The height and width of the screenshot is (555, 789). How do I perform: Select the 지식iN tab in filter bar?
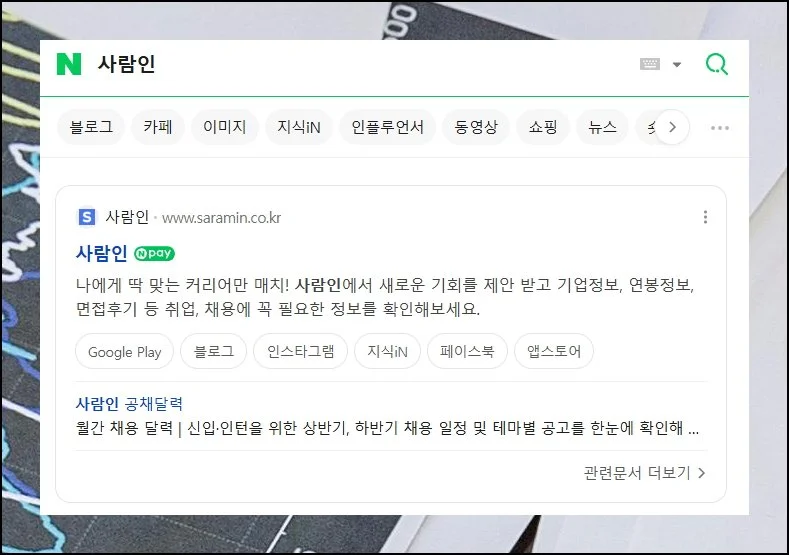point(299,127)
